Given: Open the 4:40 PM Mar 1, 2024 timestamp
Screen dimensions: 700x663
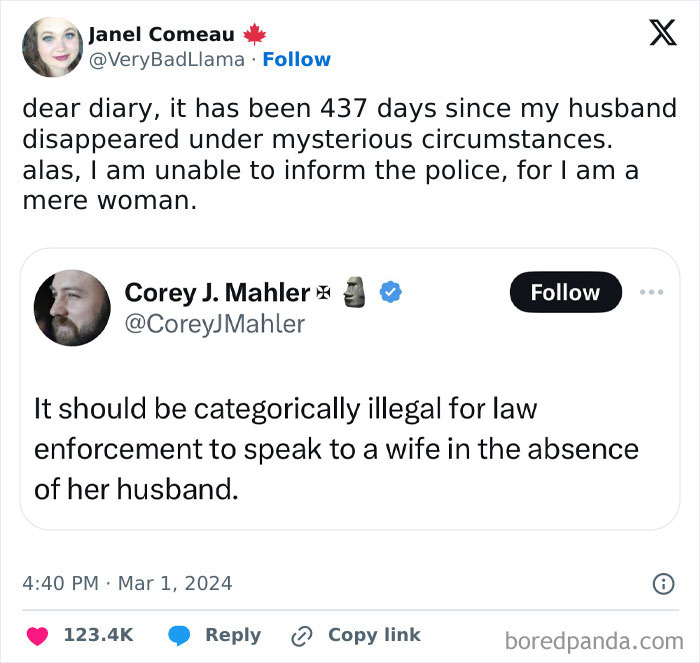Looking at the screenshot, I should tap(126, 583).
